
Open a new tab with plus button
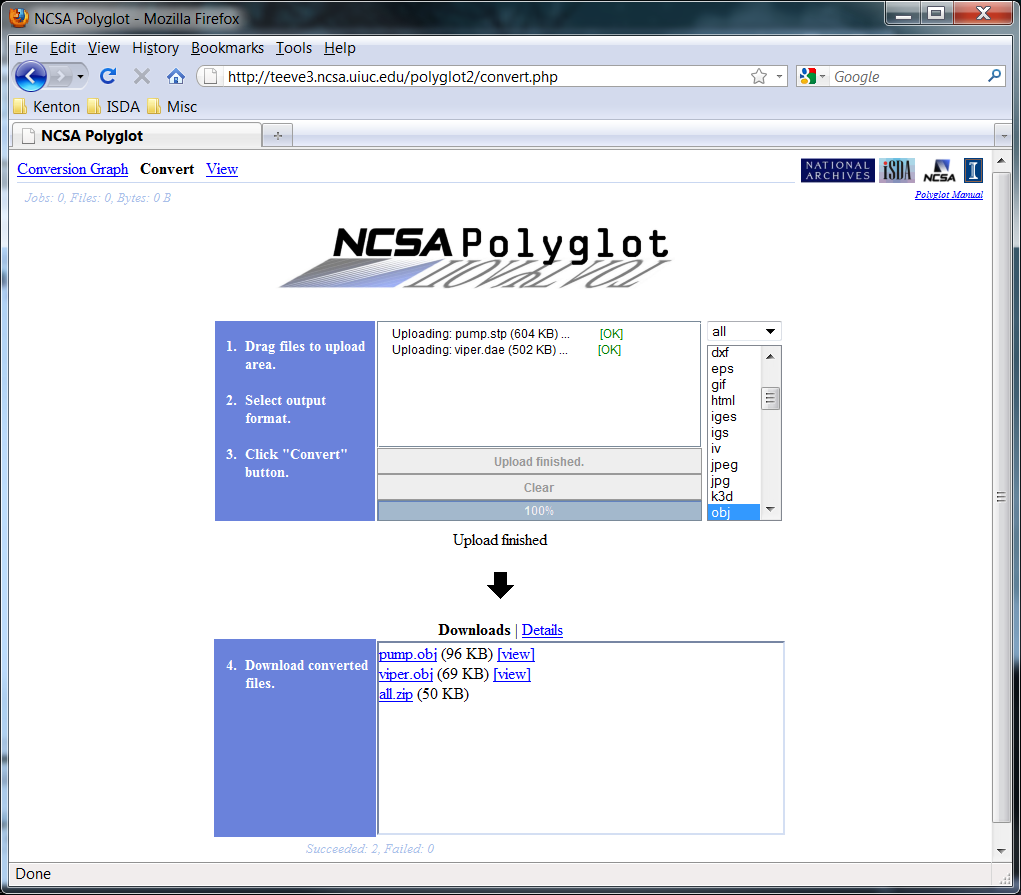(277, 135)
